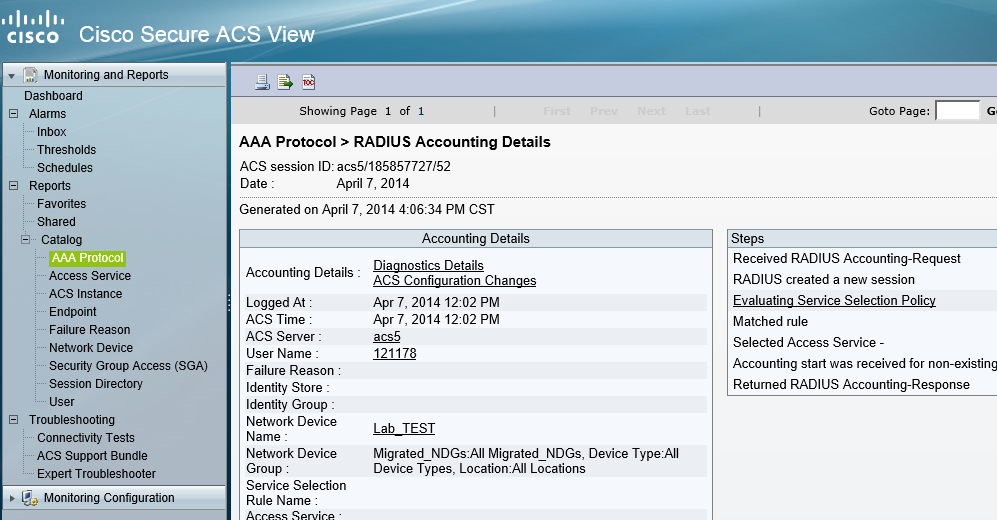Click Evaluating Service Selection Policy link
997x520 pixels.
coord(834,300)
